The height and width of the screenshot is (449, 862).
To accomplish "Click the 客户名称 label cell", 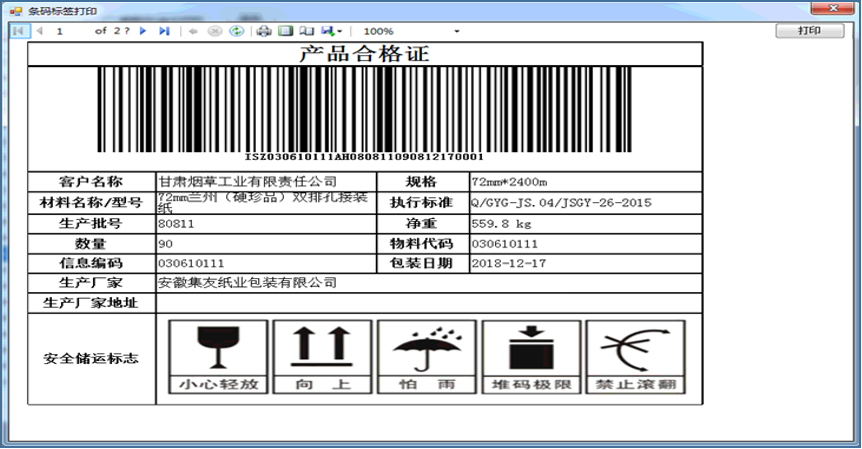I will click(91, 182).
